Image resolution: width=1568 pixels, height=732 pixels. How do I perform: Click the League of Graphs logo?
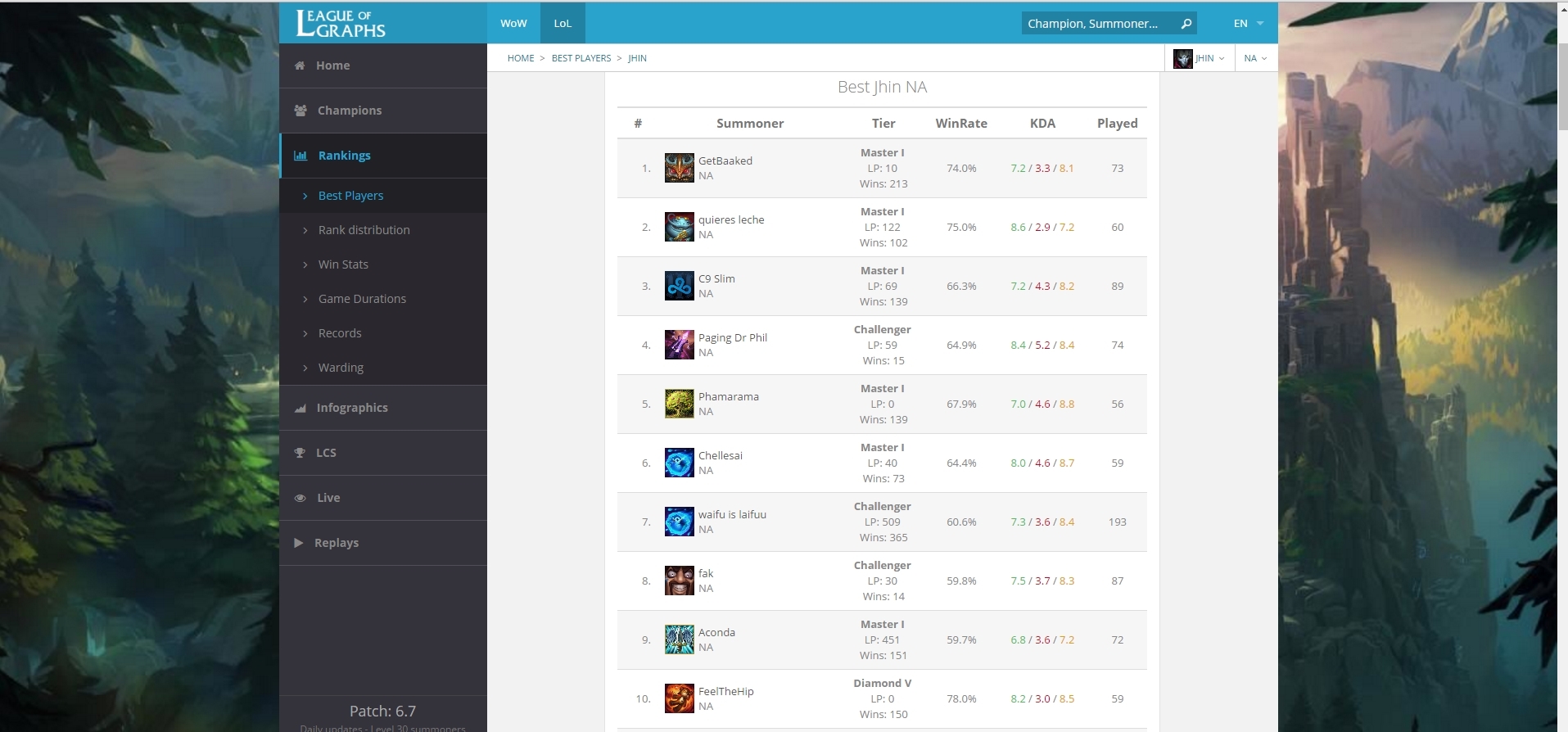pyautogui.click(x=341, y=24)
